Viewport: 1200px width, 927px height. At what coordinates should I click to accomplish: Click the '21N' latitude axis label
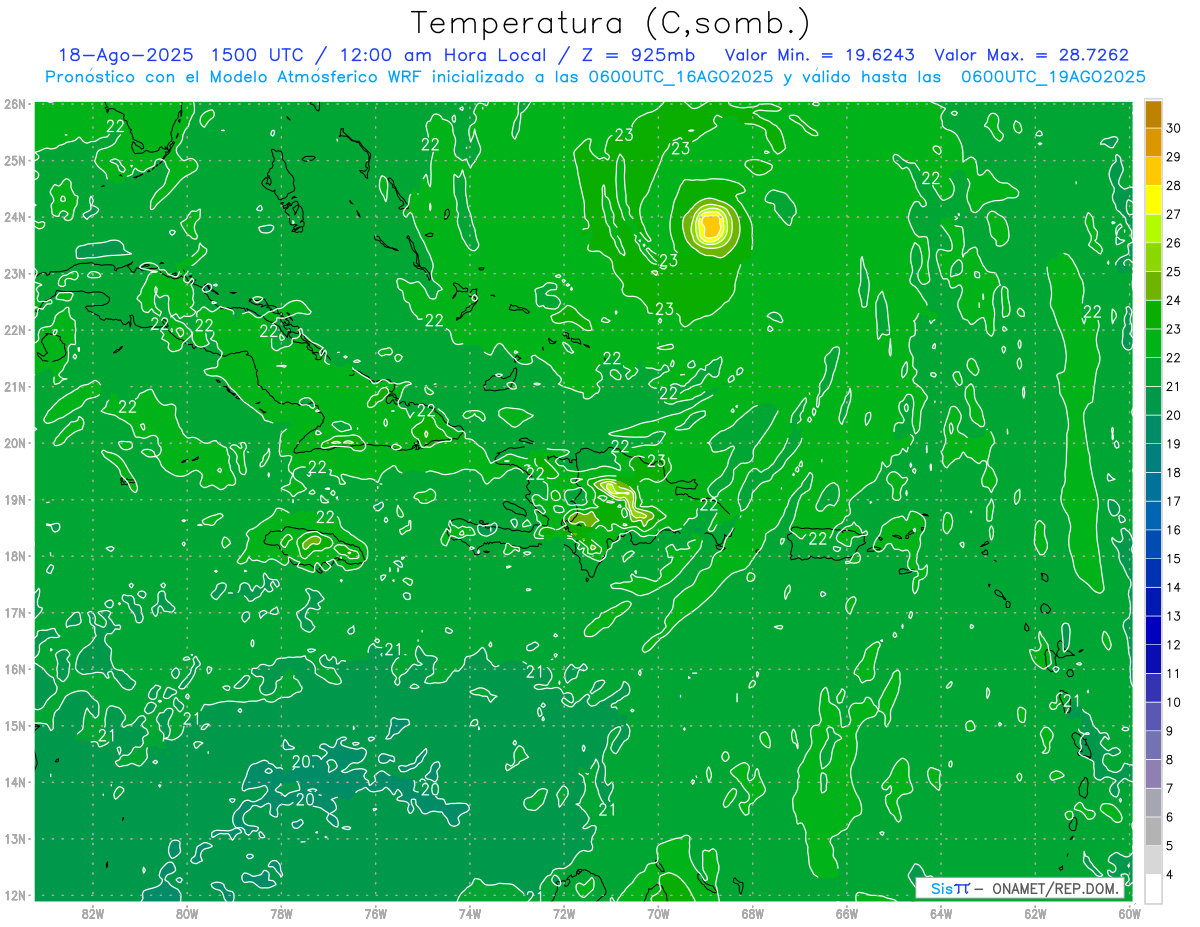(x=14, y=387)
